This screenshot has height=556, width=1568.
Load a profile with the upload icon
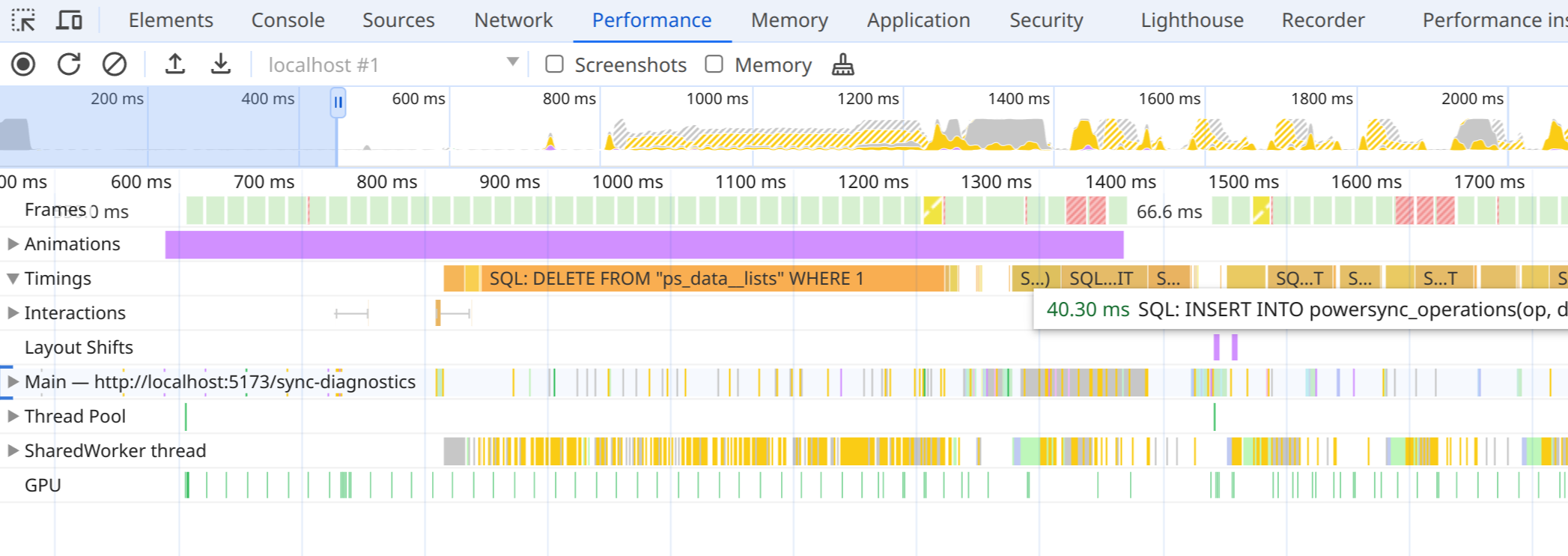pyautogui.click(x=175, y=65)
